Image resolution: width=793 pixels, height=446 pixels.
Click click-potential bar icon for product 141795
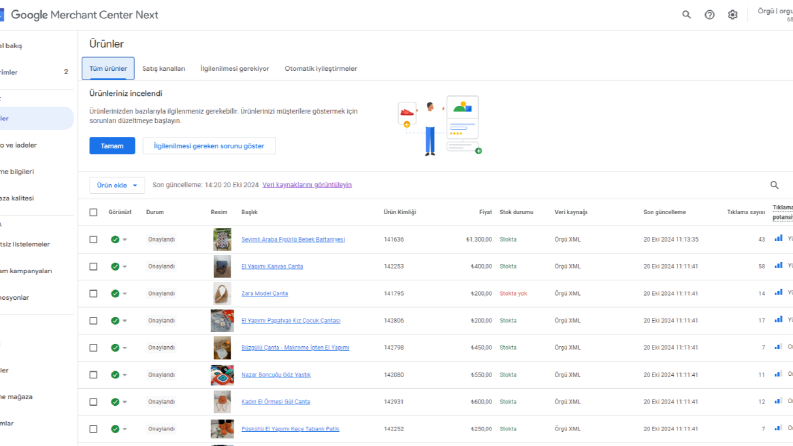point(778,292)
